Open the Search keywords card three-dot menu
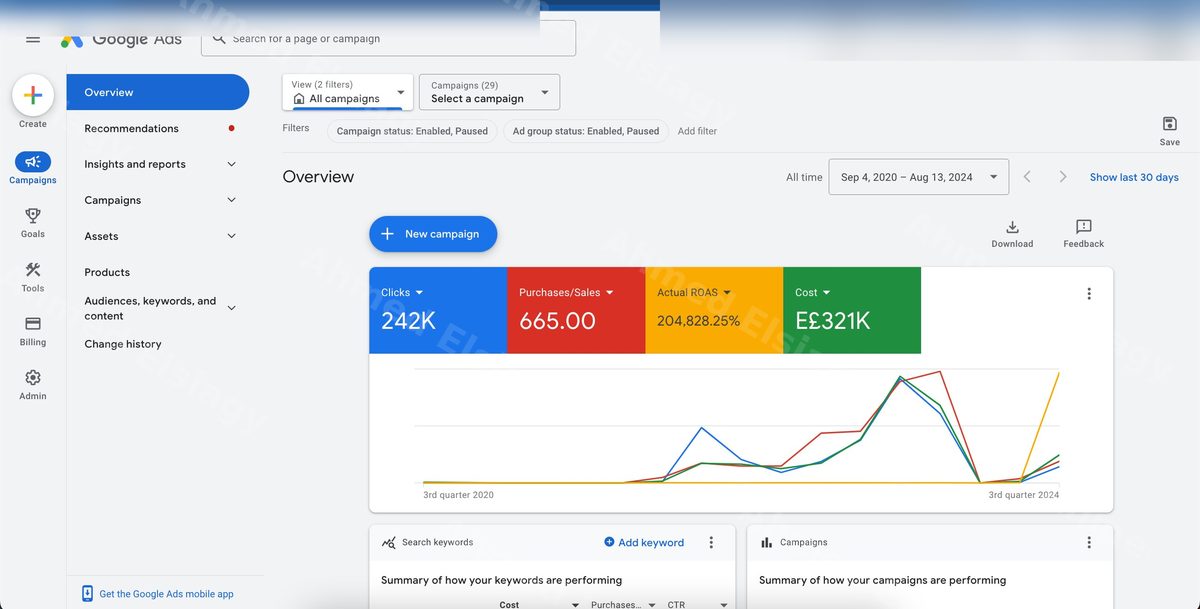This screenshot has height=609, width=1200. pos(711,543)
